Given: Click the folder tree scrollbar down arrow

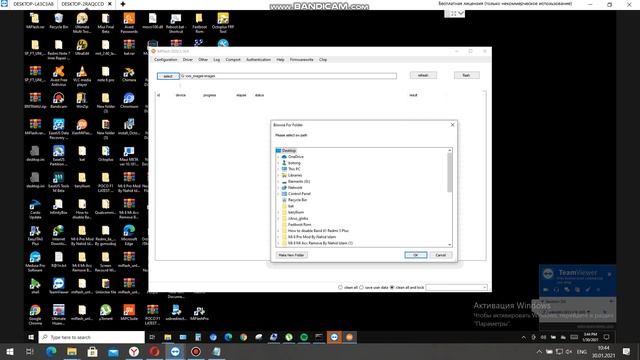Looking at the screenshot, I should 449,244.
